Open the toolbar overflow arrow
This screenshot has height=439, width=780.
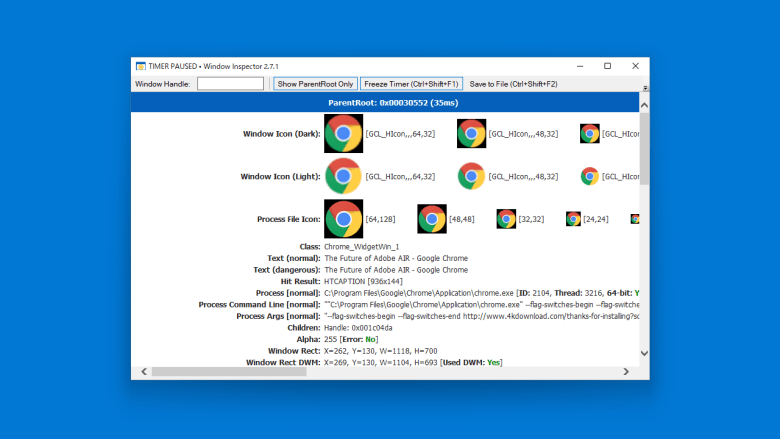pos(645,88)
